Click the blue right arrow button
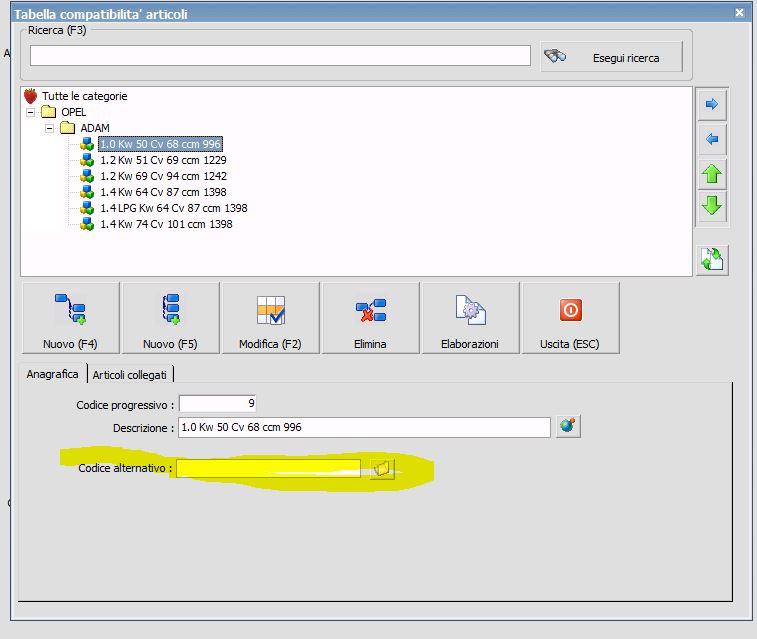Viewport: 757px width, 639px height. (x=712, y=104)
